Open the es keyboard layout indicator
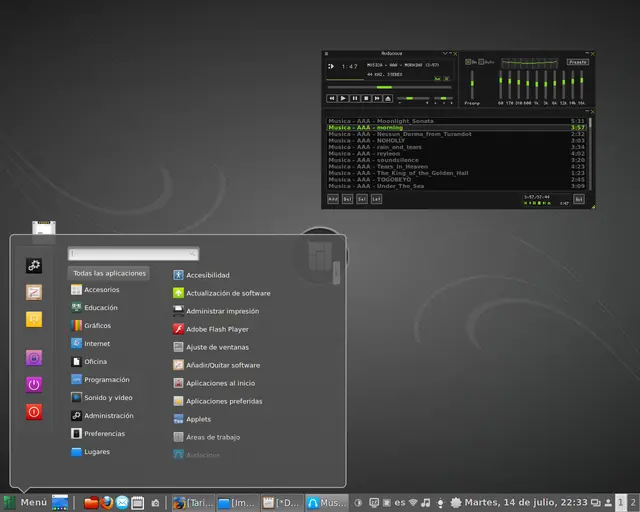 [400, 503]
